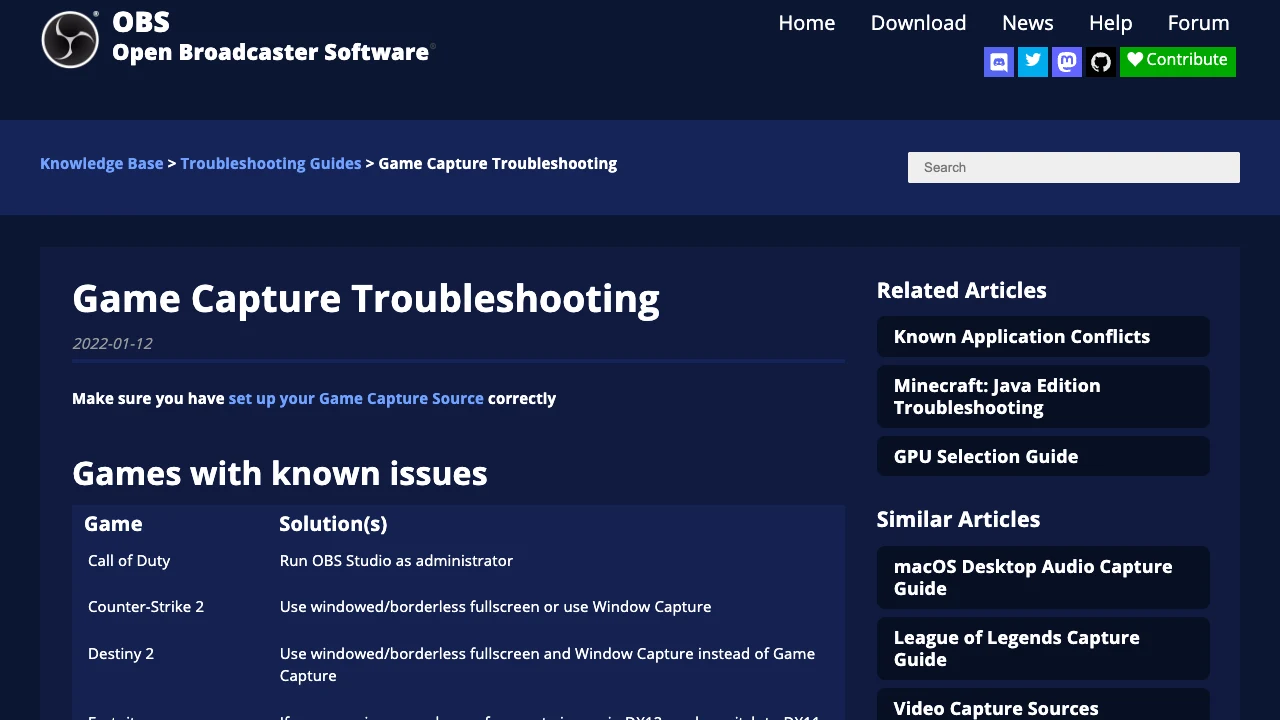Click the Destiny 2 table cell

121,653
